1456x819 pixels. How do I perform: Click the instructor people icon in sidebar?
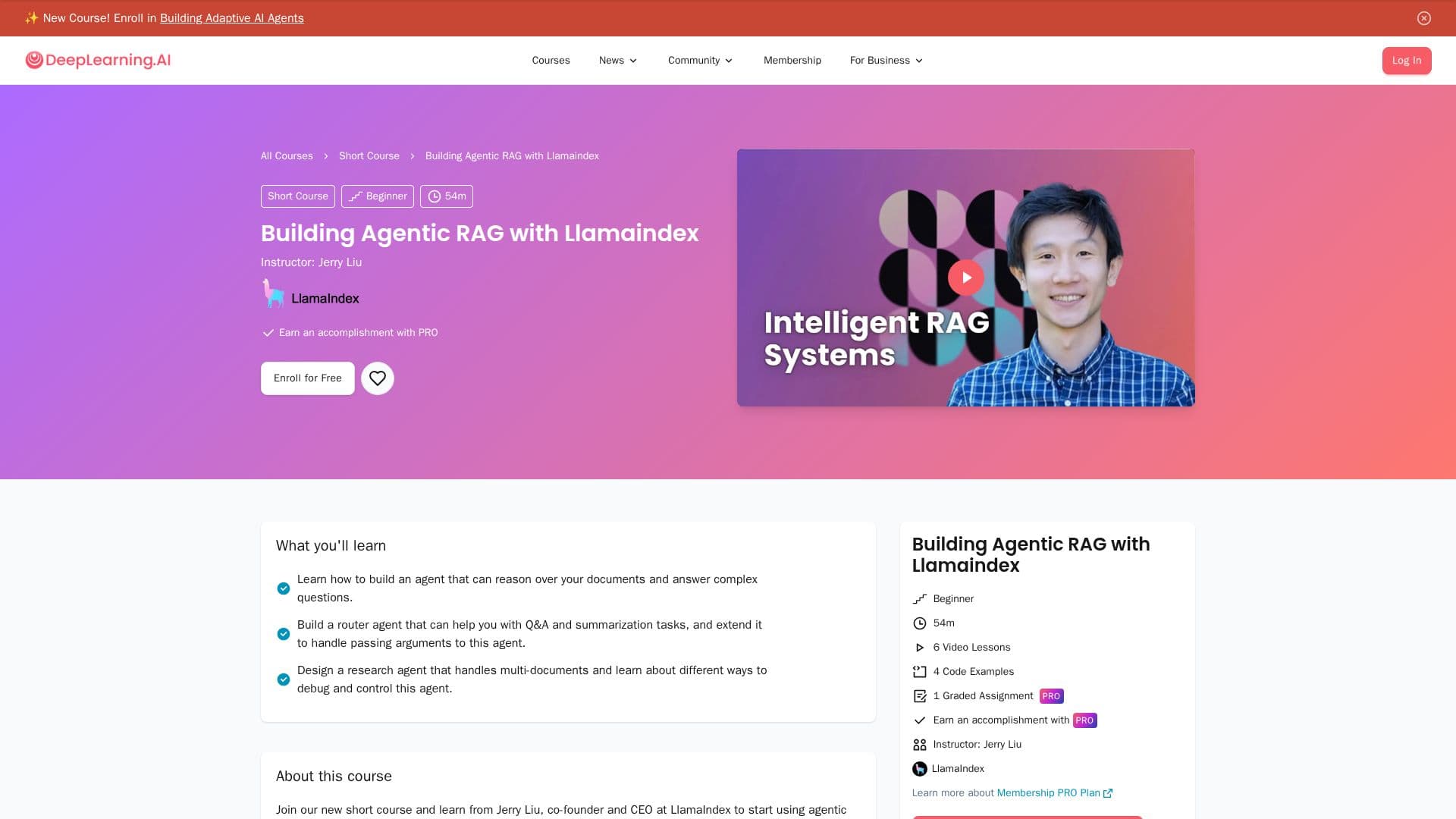pyautogui.click(x=920, y=745)
